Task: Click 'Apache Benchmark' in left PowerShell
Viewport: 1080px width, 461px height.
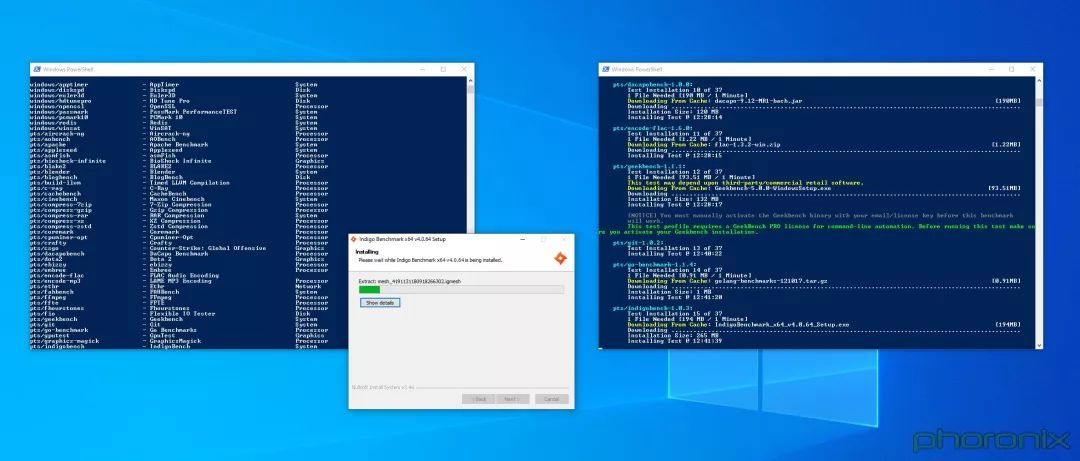Action: click(x=179, y=145)
